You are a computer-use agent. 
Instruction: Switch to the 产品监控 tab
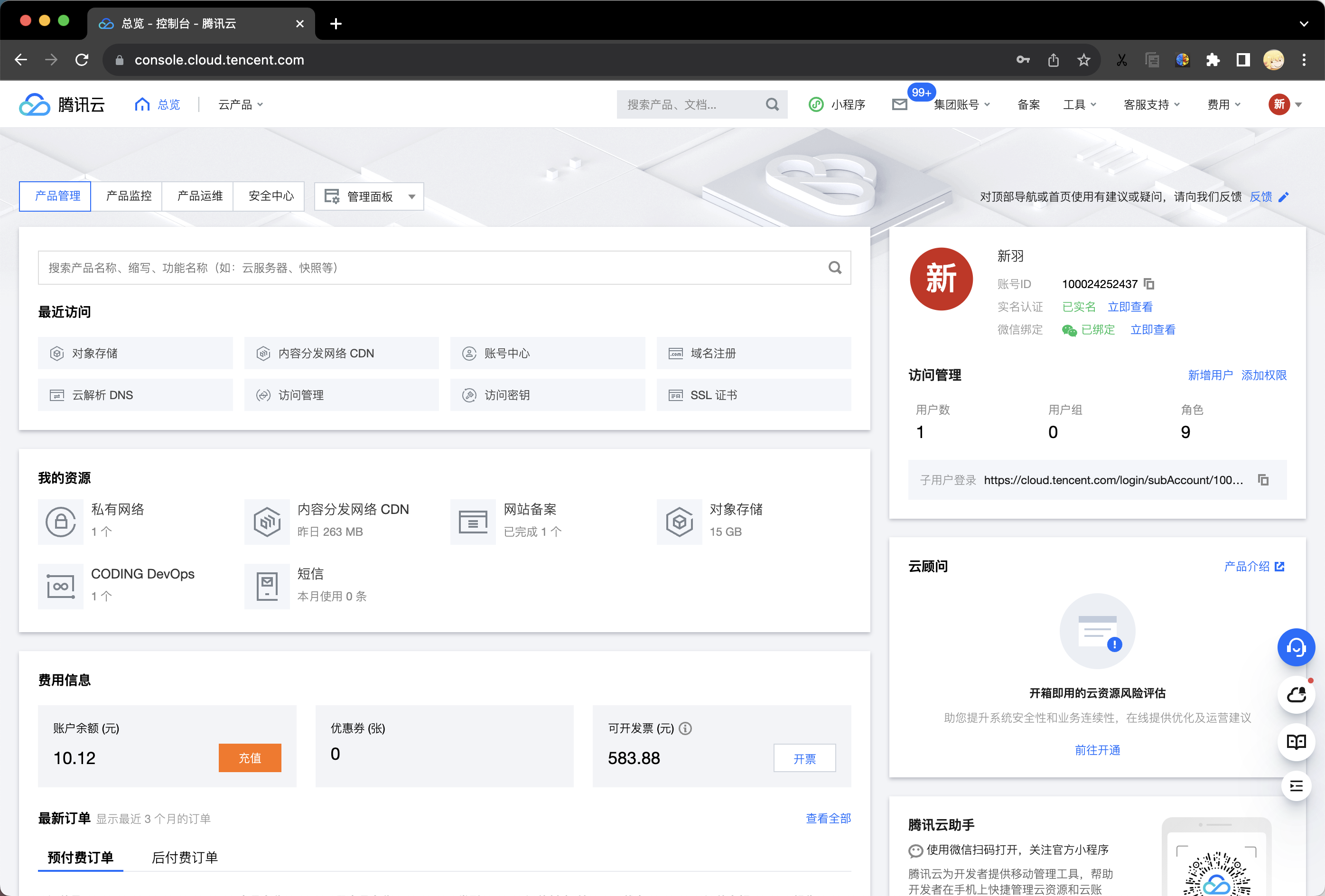(x=129, y=196)
